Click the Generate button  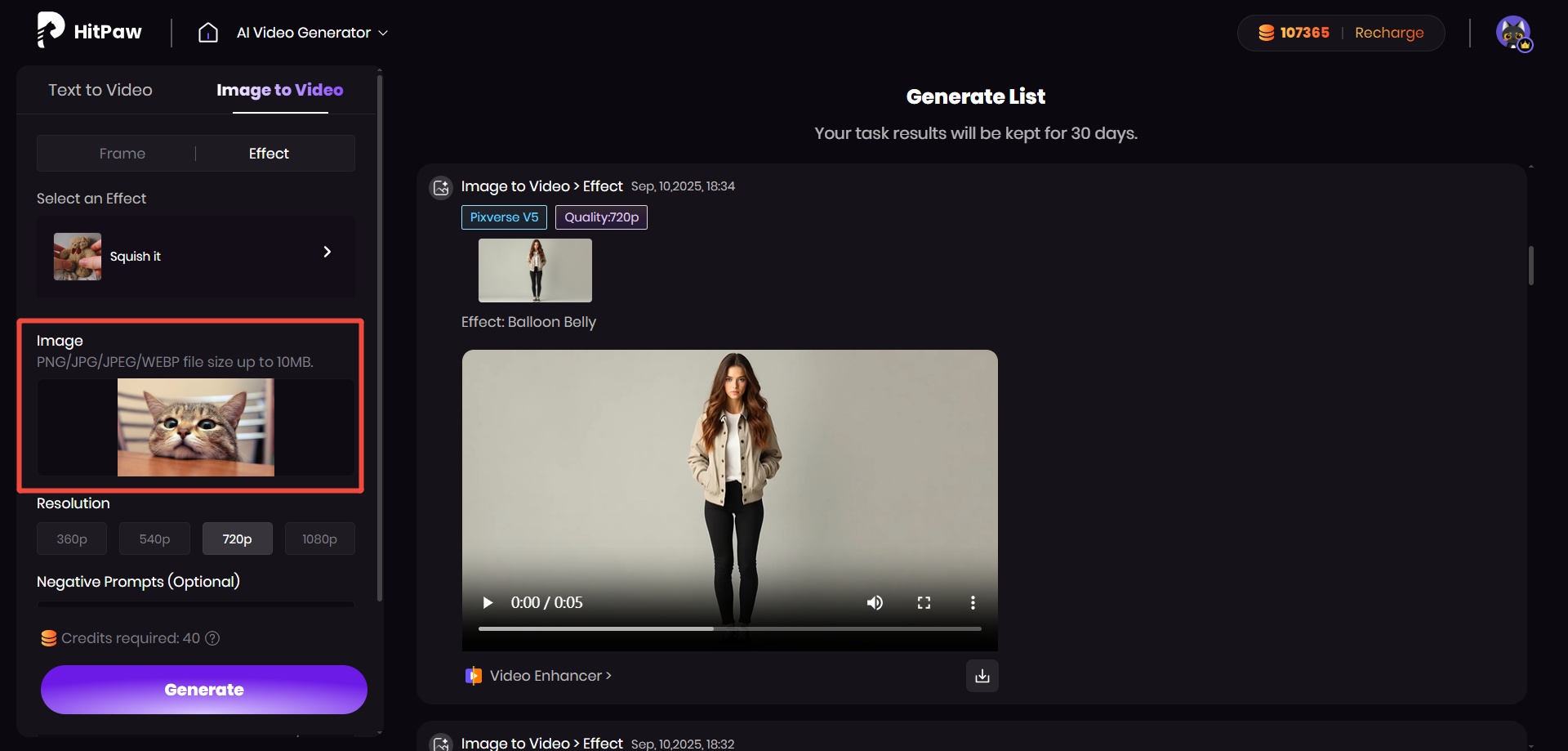[203, 690]
